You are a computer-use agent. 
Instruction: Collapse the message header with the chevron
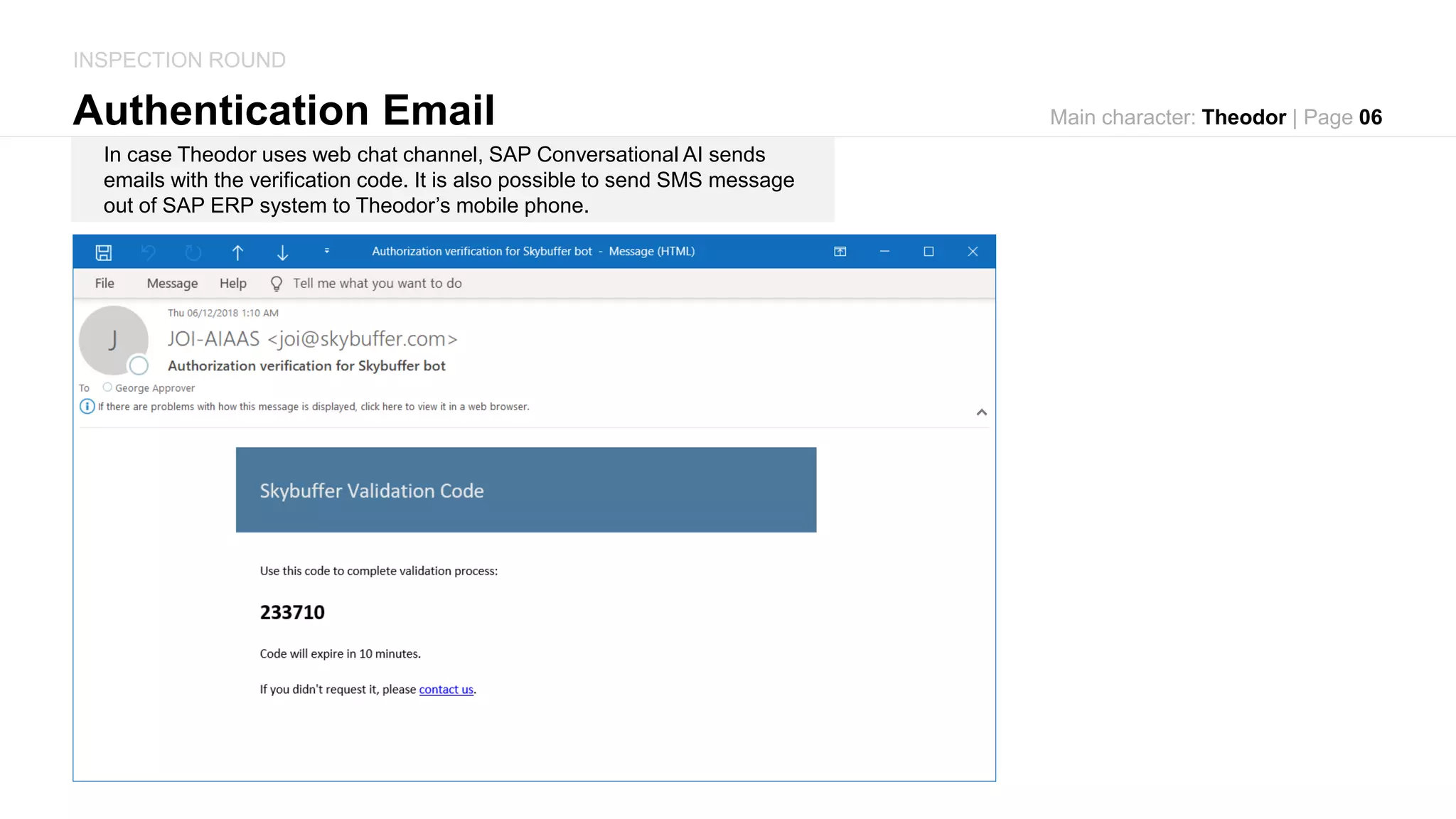click(982, 412)
